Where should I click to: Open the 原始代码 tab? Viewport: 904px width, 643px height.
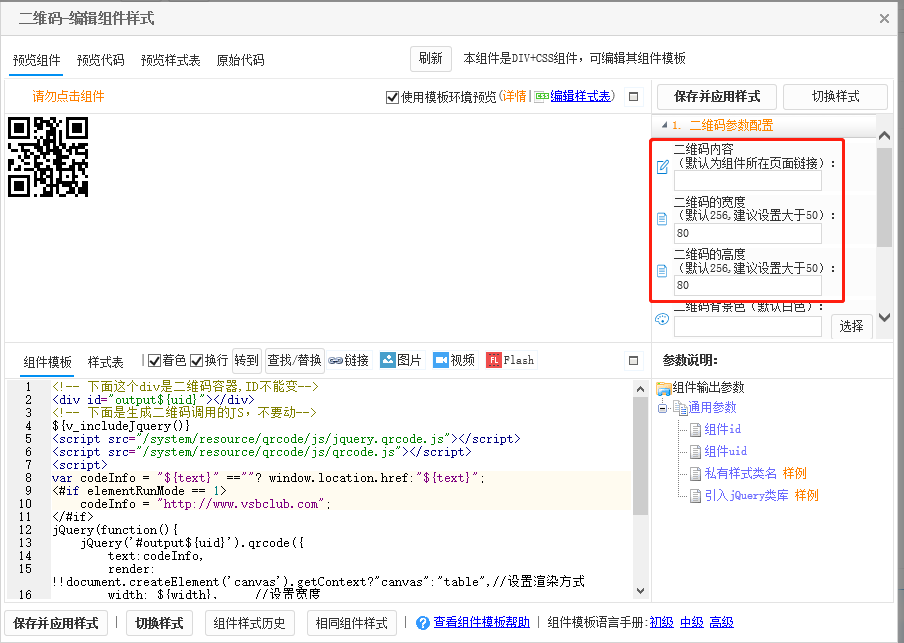(240, 60)
